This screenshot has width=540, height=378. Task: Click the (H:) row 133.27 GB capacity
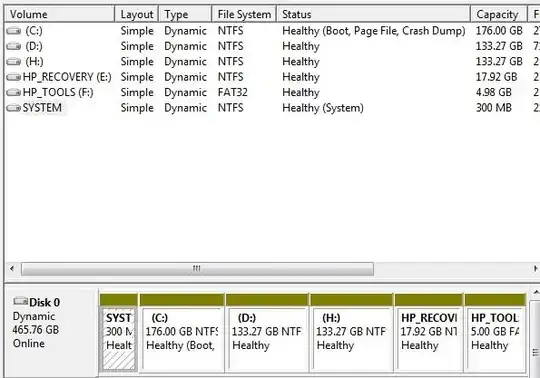pyautogui.click(x=499, y=62)
